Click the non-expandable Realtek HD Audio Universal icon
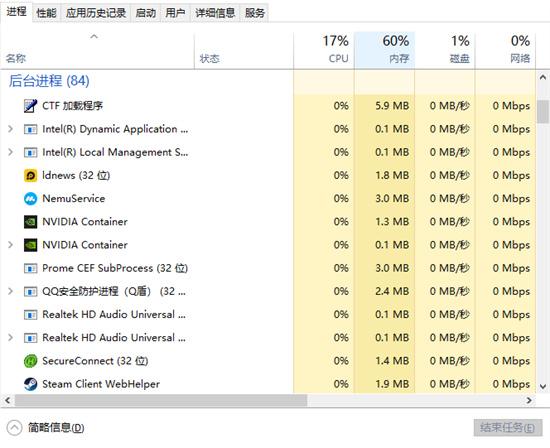The image size is (550, 448). [x=30, y=315]
